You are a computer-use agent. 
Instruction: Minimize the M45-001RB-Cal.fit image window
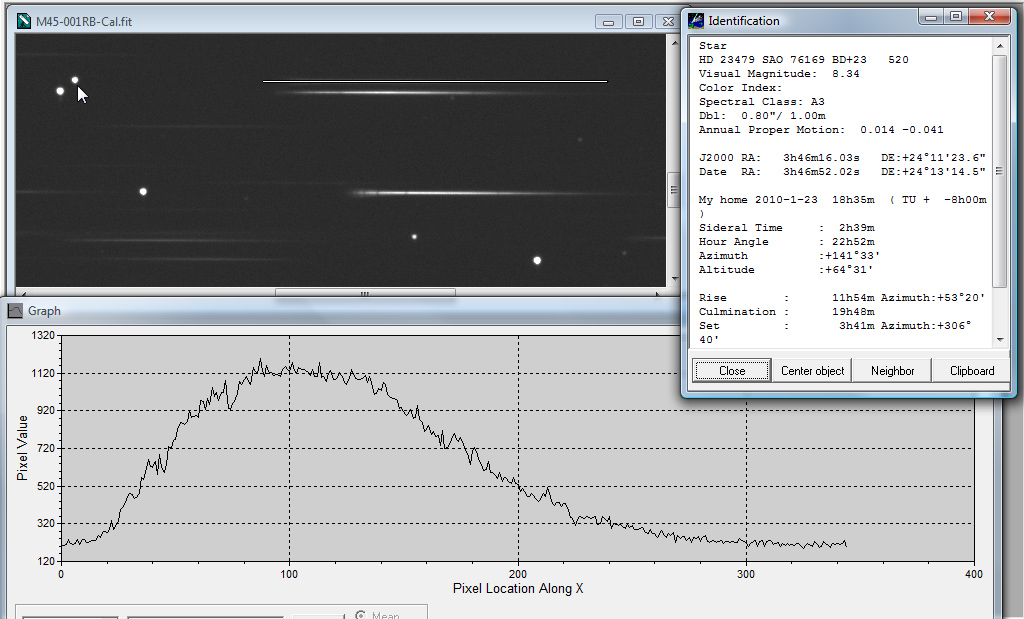(609, 21)
